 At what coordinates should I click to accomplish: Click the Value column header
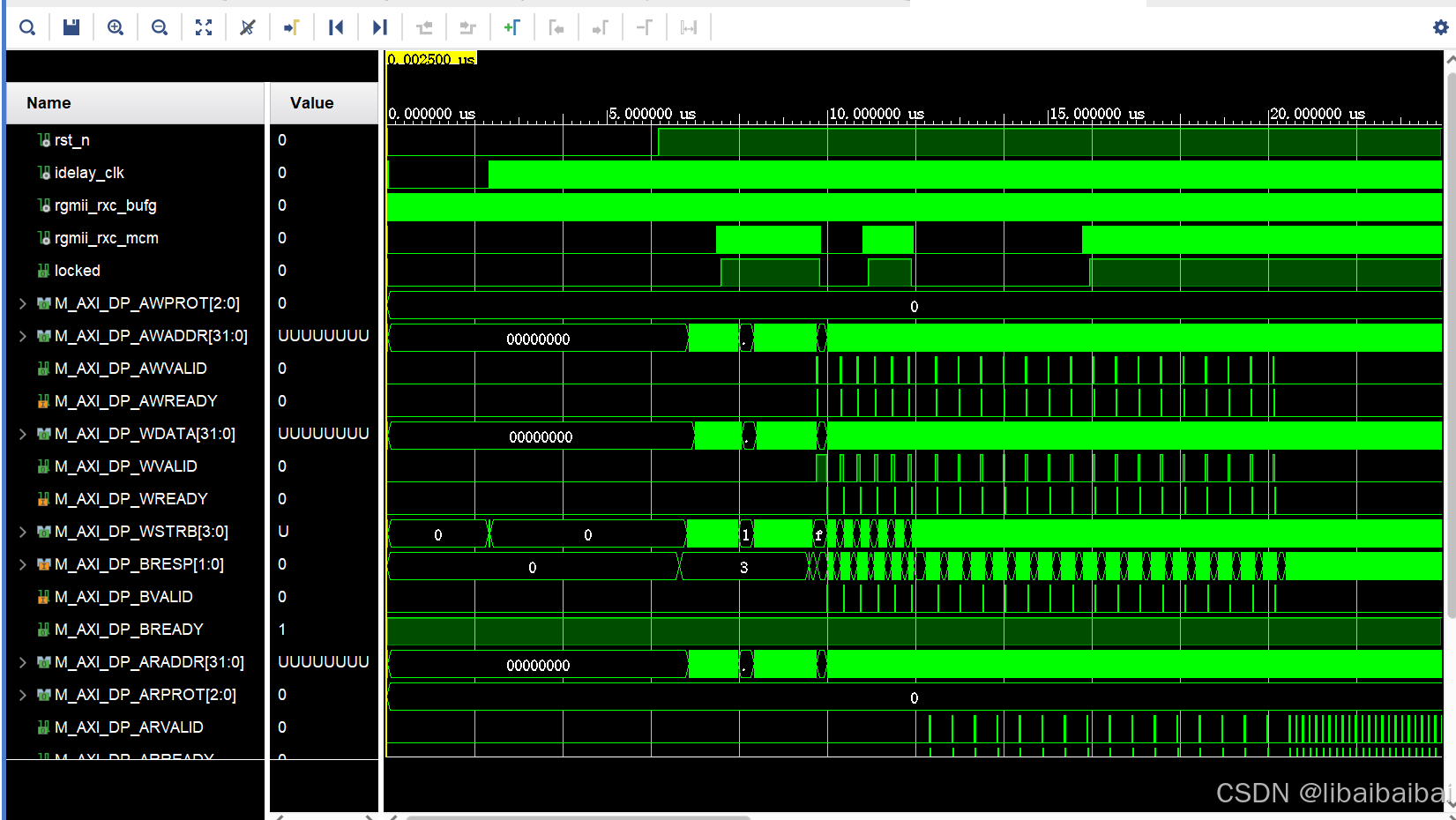click(x=324, y=103)
